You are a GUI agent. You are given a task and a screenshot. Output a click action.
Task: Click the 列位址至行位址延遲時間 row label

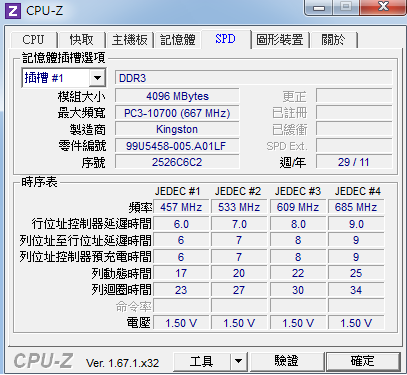tap(85, 240)
